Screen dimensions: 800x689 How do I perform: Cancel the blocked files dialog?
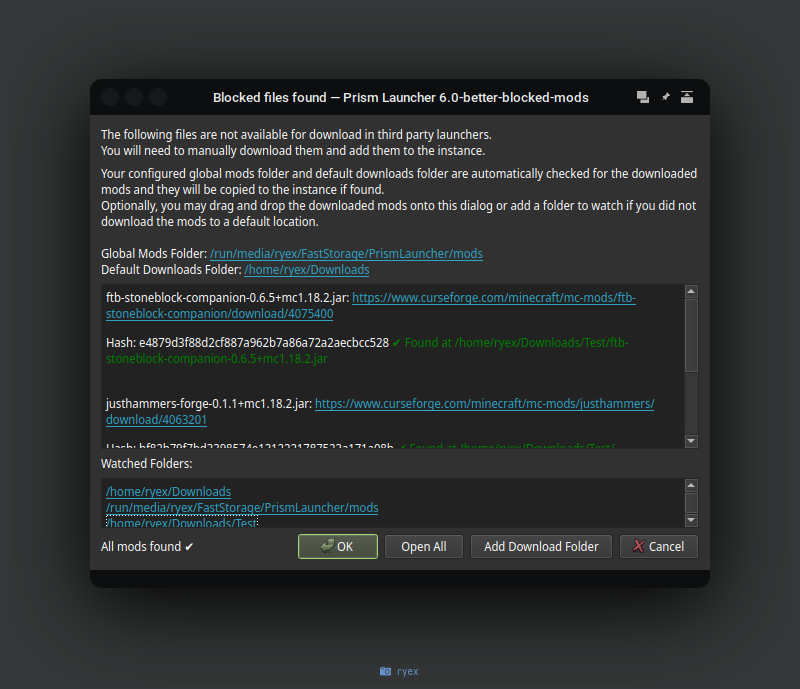(x=659, y=547)
